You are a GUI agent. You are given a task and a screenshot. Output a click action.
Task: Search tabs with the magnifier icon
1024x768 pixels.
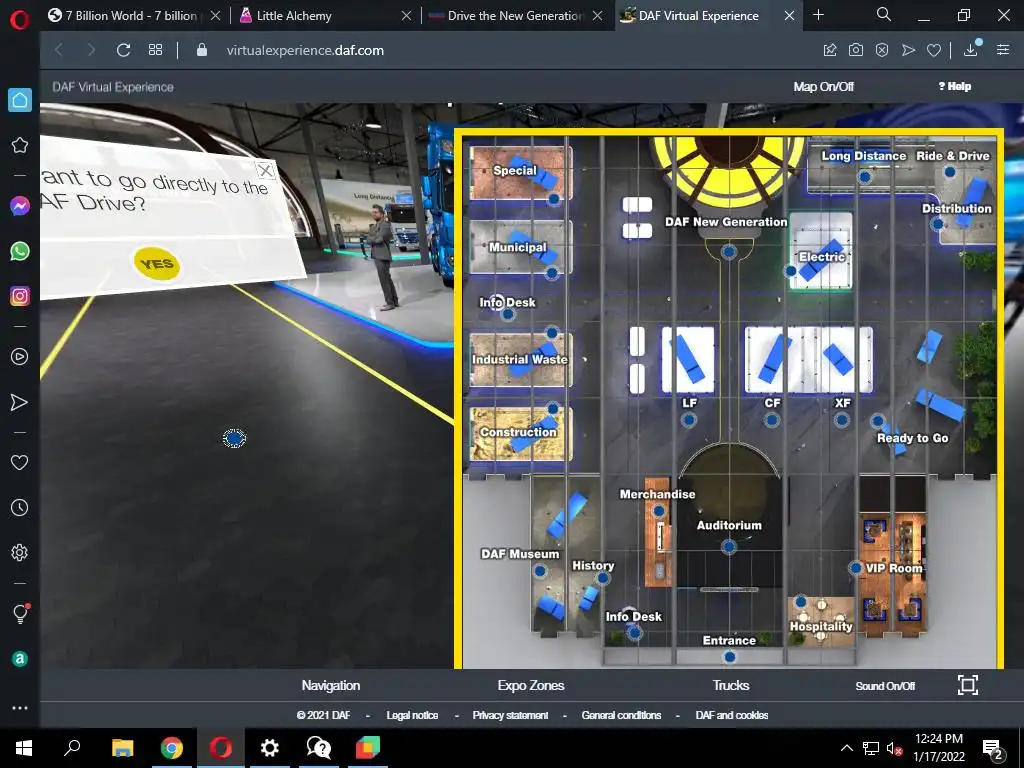coord(884,14)
